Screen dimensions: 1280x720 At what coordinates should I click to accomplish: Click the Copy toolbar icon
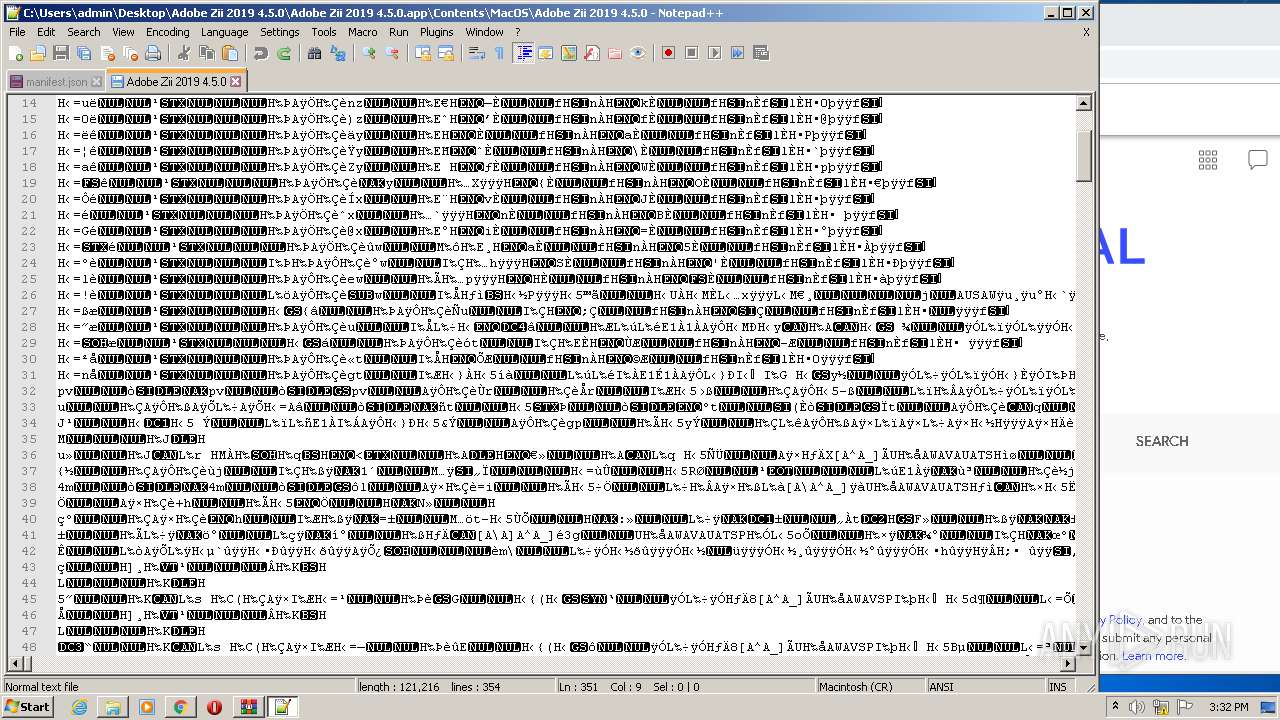pos(208,53)
